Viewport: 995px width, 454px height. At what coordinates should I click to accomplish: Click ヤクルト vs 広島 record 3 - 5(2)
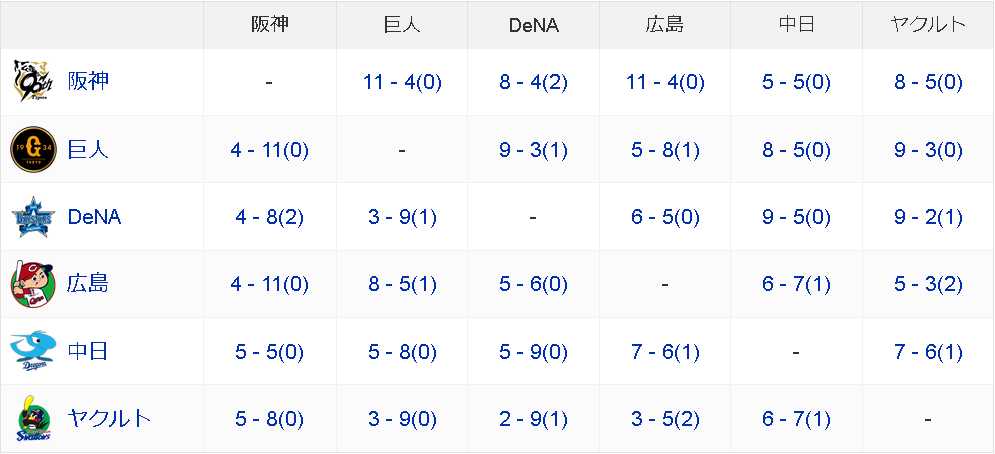click(x=665, y=419)
